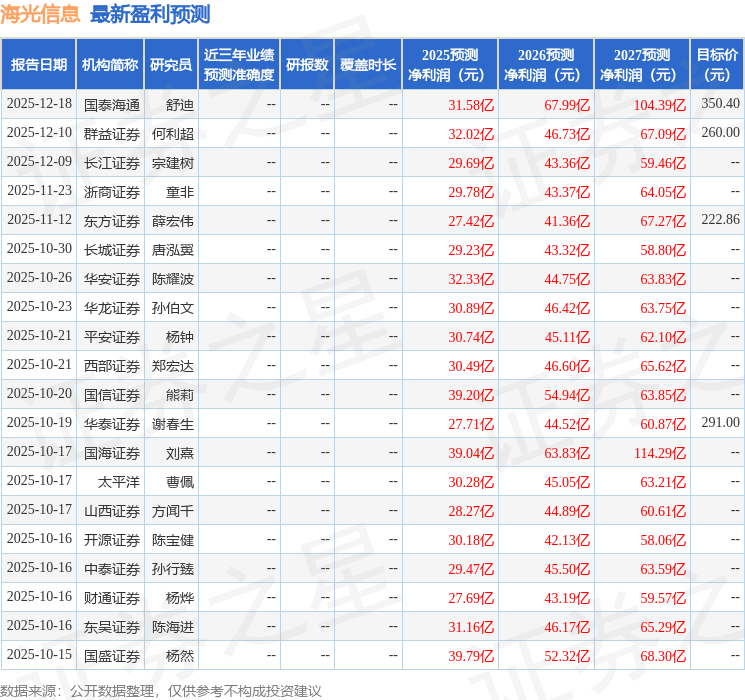Click target price 260.00
745x700 pixels.
tap(720, 132)
